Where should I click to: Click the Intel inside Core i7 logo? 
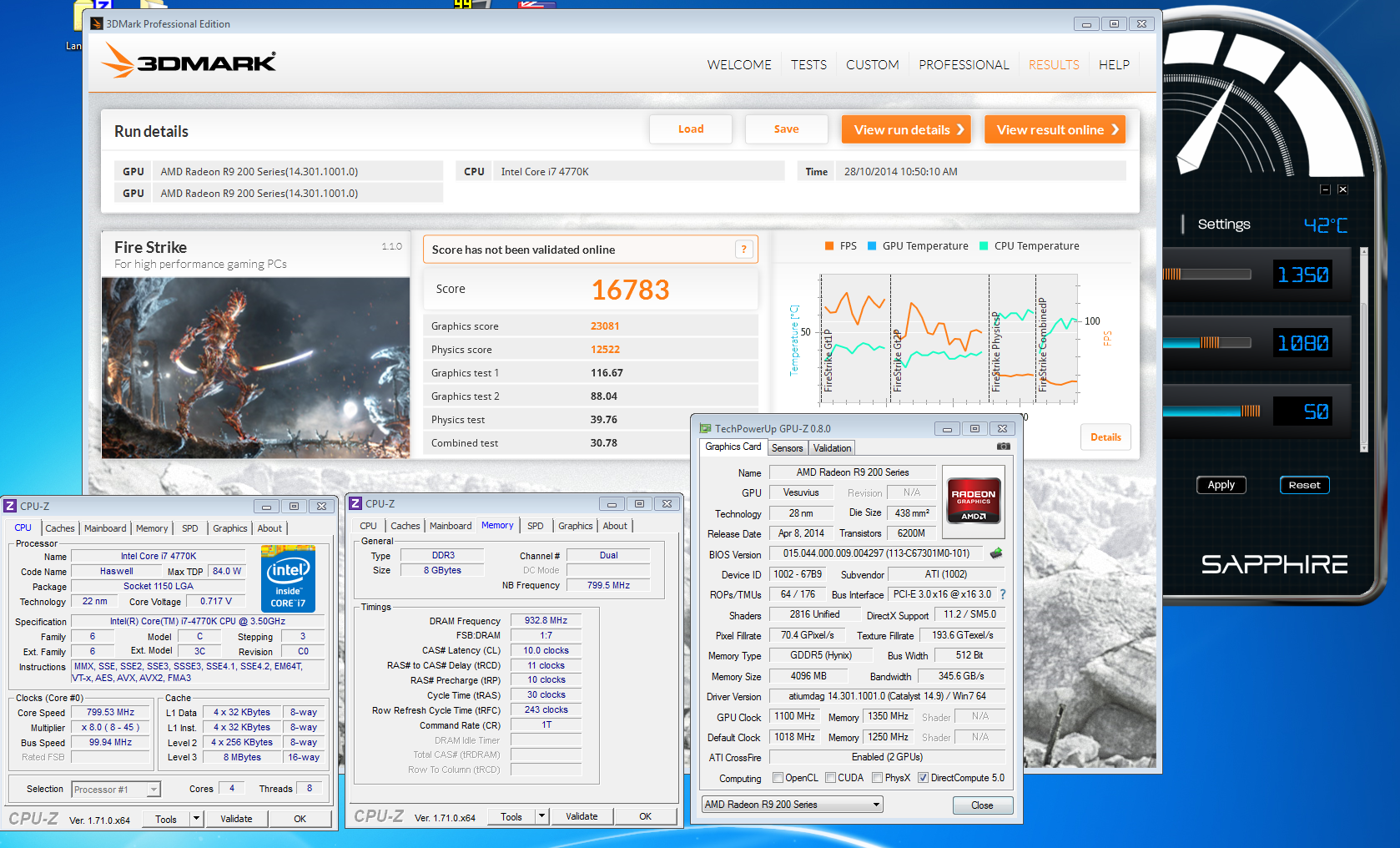[288, 578]
